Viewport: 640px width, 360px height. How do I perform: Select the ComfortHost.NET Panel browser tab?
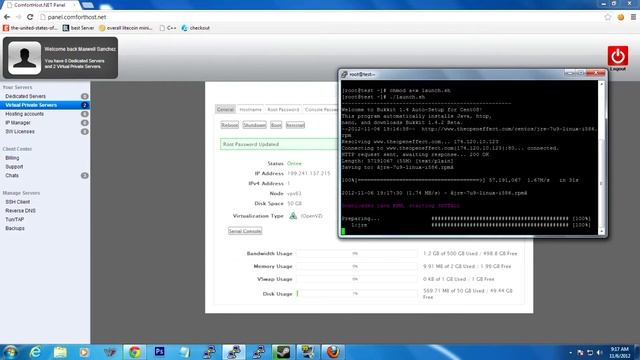pos(40,5)
